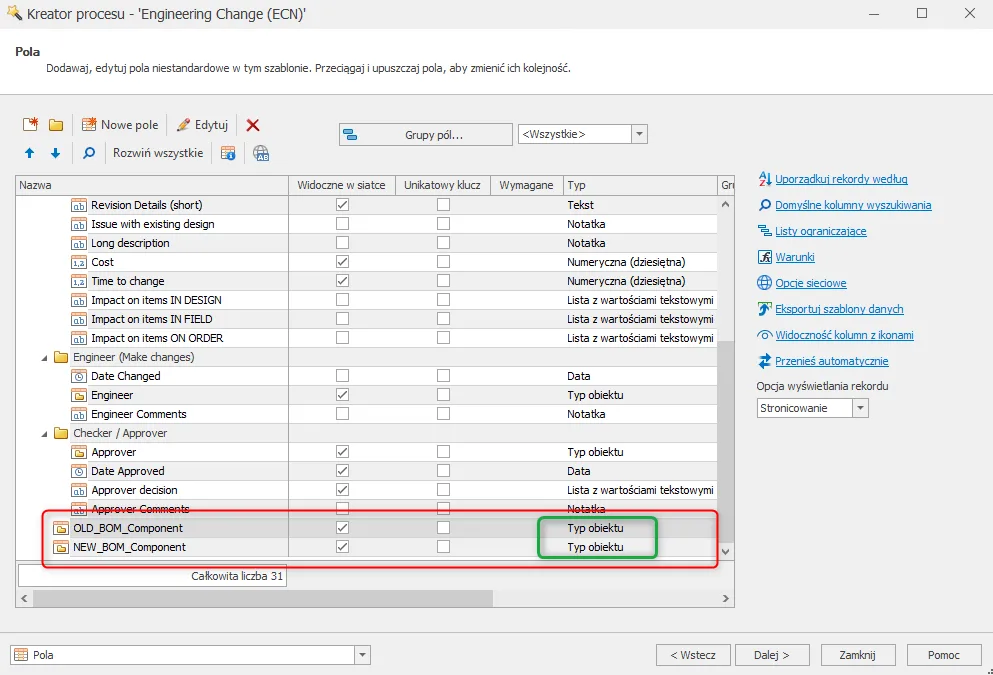
Task: Move field down with blue arrow
Action: (x=56, y=153)
